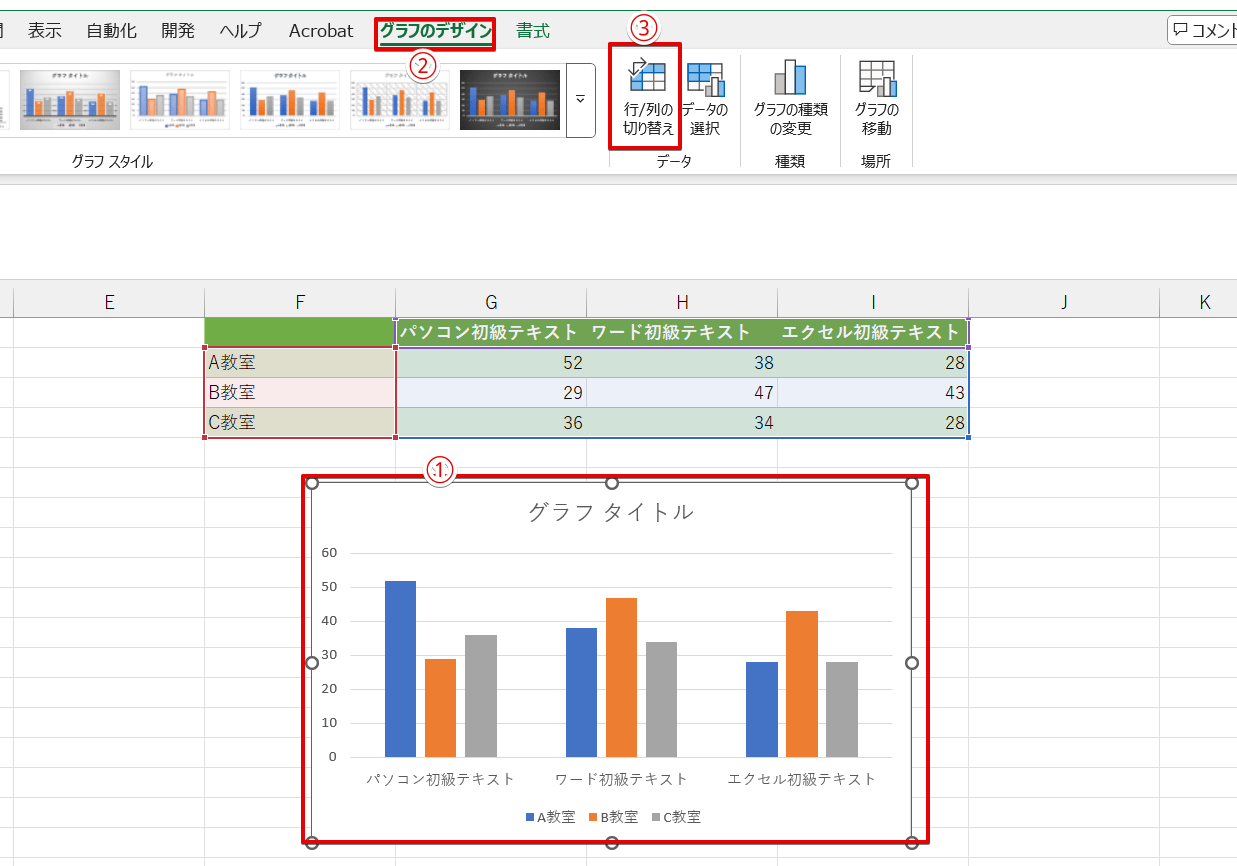This screenshot has width=1237, height=866.
Task: Click the グラフ タイトル chart title
Action: pos(610,512)
